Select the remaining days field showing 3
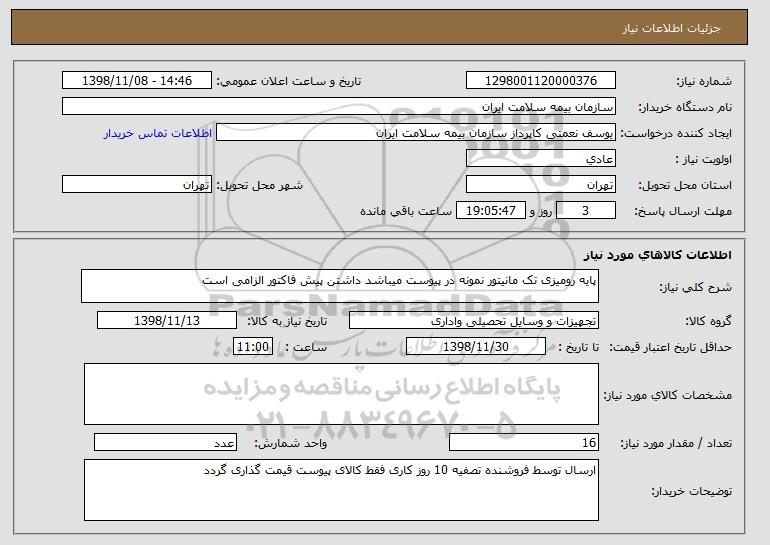 586,211
